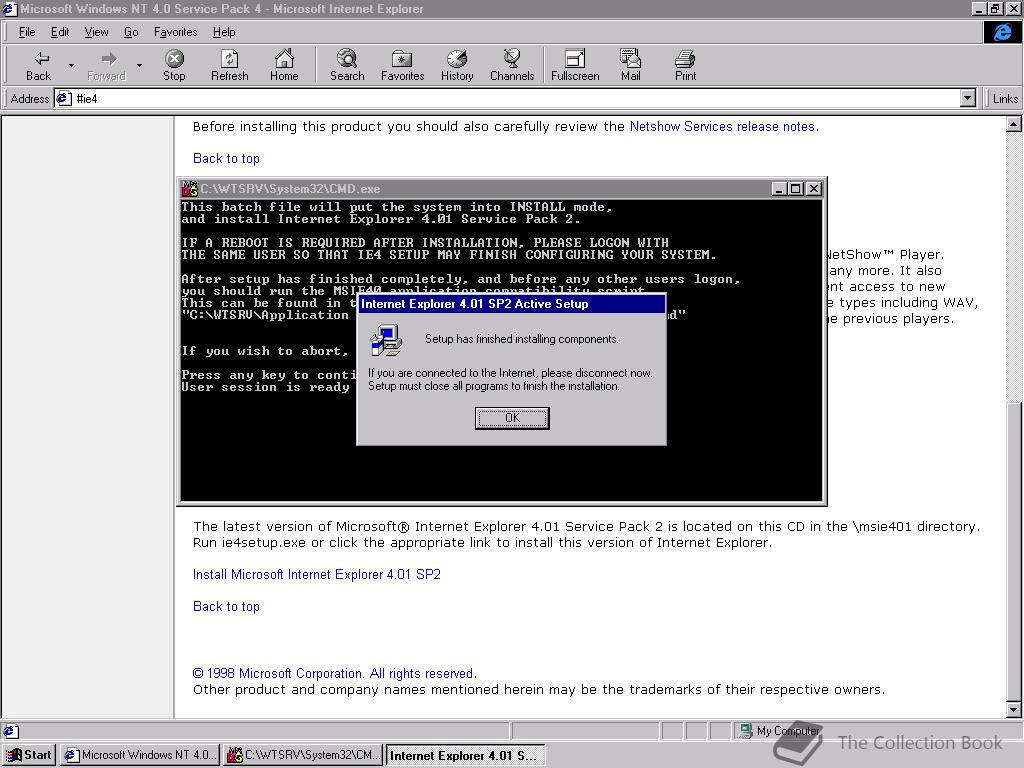The height and width of the screenshot is (768, 1024).
Task: Open the Mail toolbar button
Action: [x=630, y=65]
